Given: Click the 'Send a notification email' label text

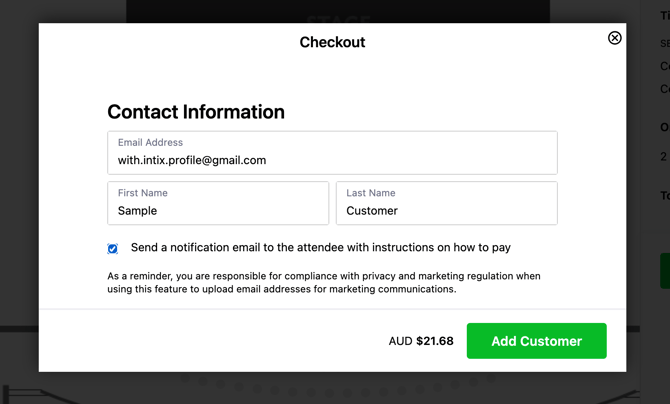Looking at the screenshot, I should 320,247.
